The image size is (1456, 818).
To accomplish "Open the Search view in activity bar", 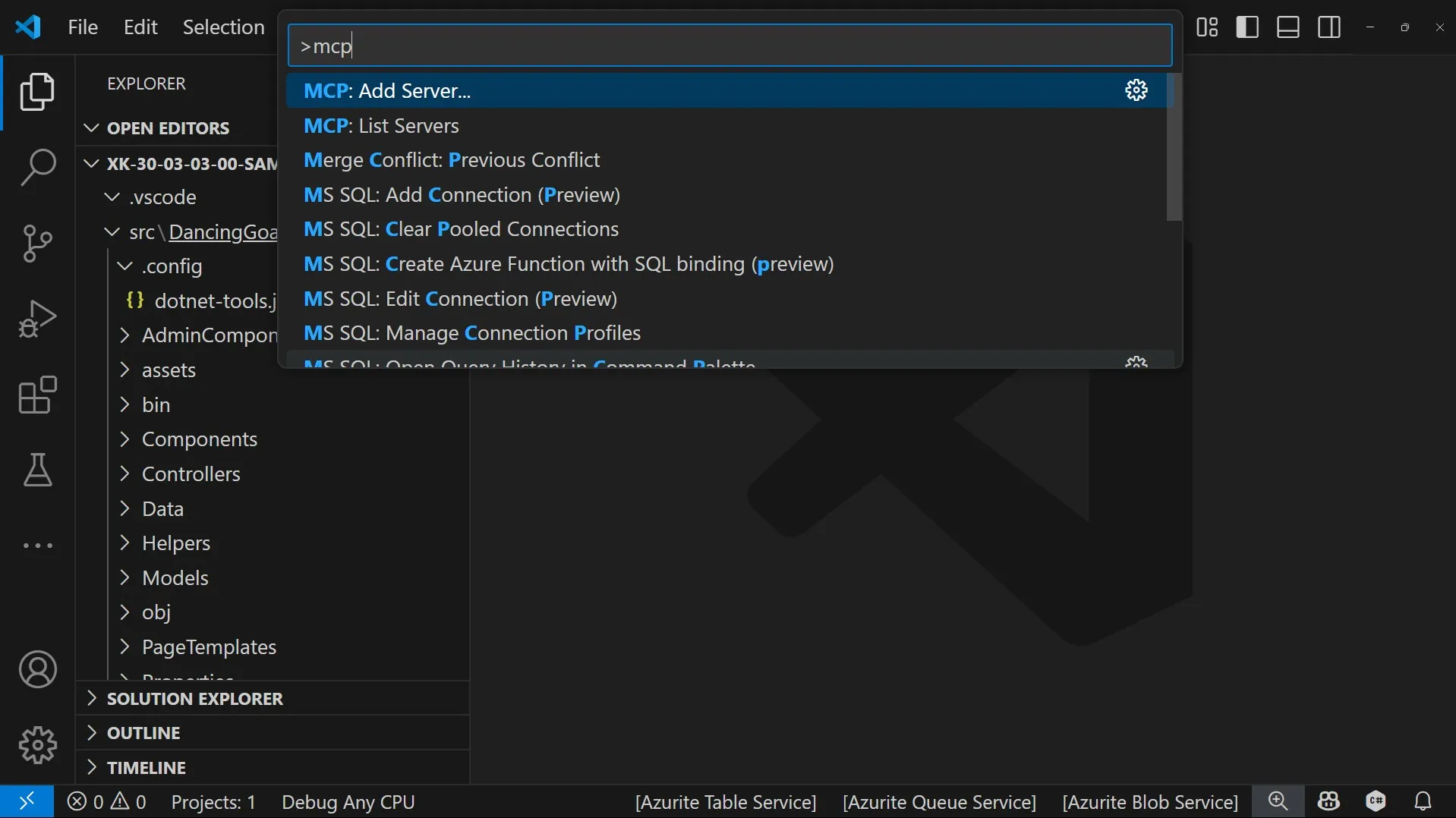I will tap(37, 167).
